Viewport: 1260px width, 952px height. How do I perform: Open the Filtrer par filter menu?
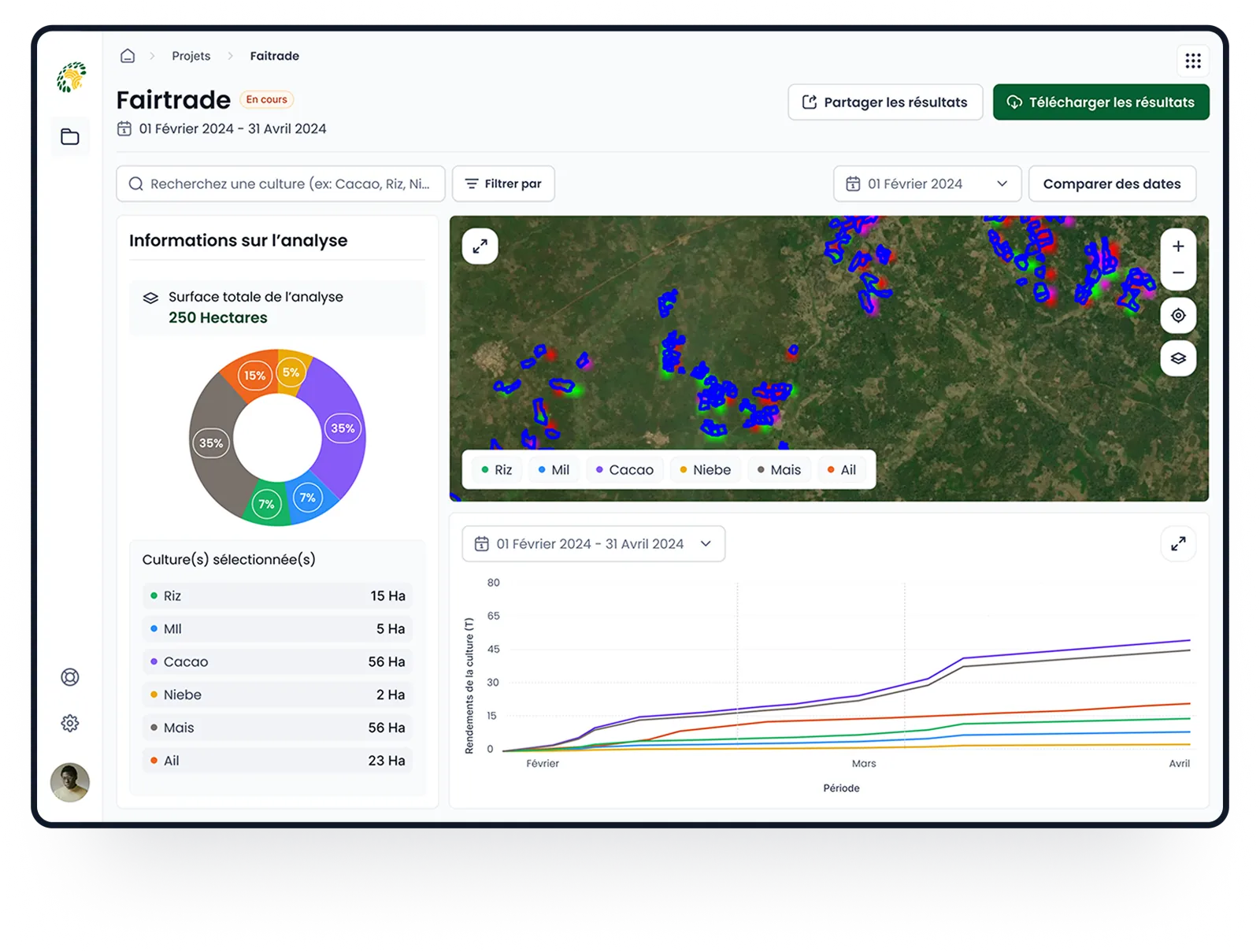(x=503, y=183)
